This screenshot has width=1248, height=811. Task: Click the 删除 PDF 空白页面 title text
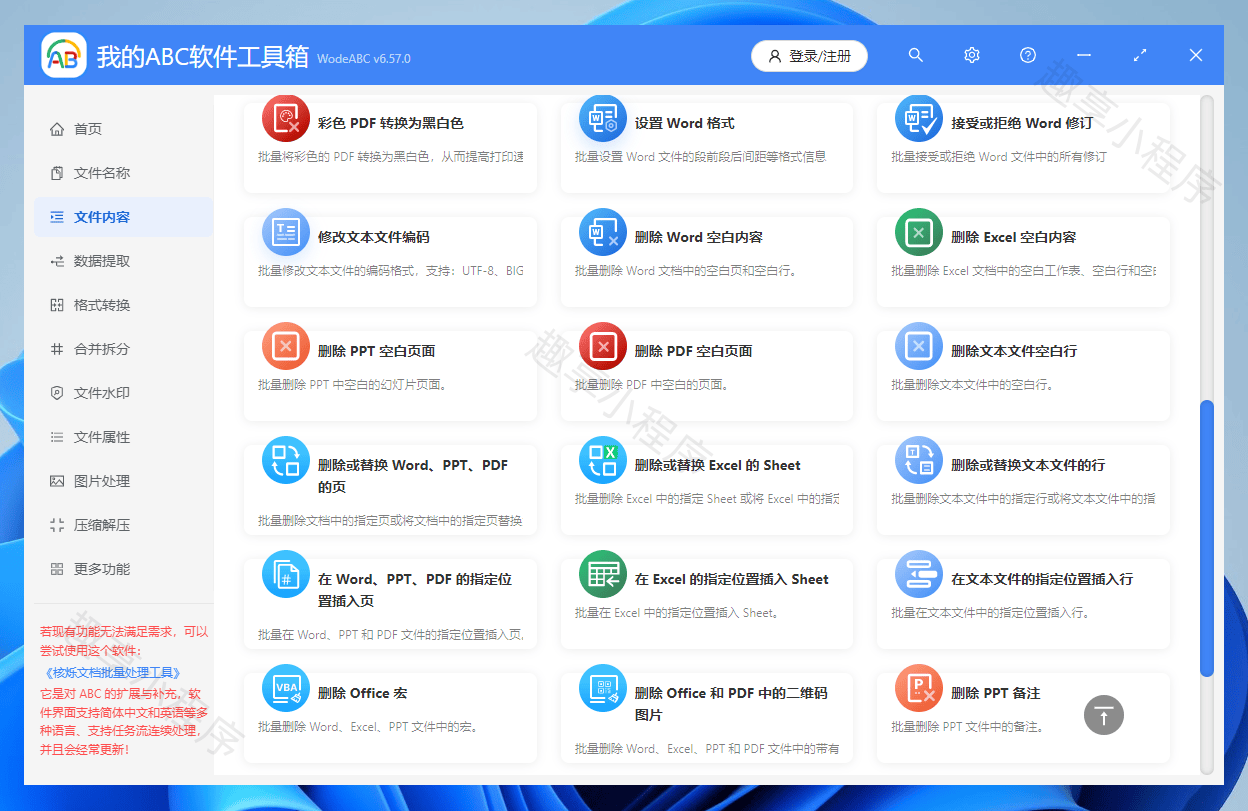point(693,351)
